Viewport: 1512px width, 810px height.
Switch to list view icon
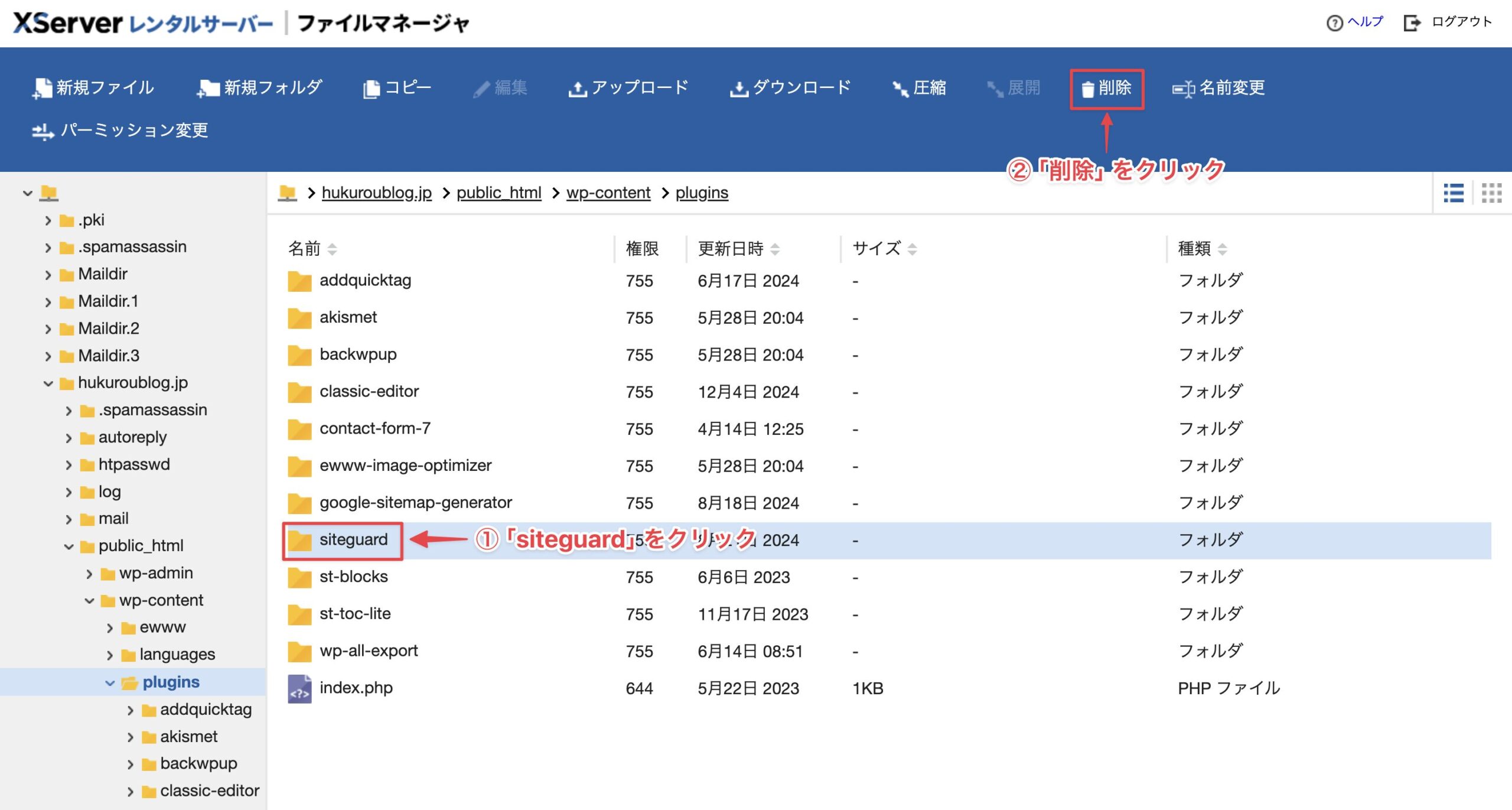1454,193
